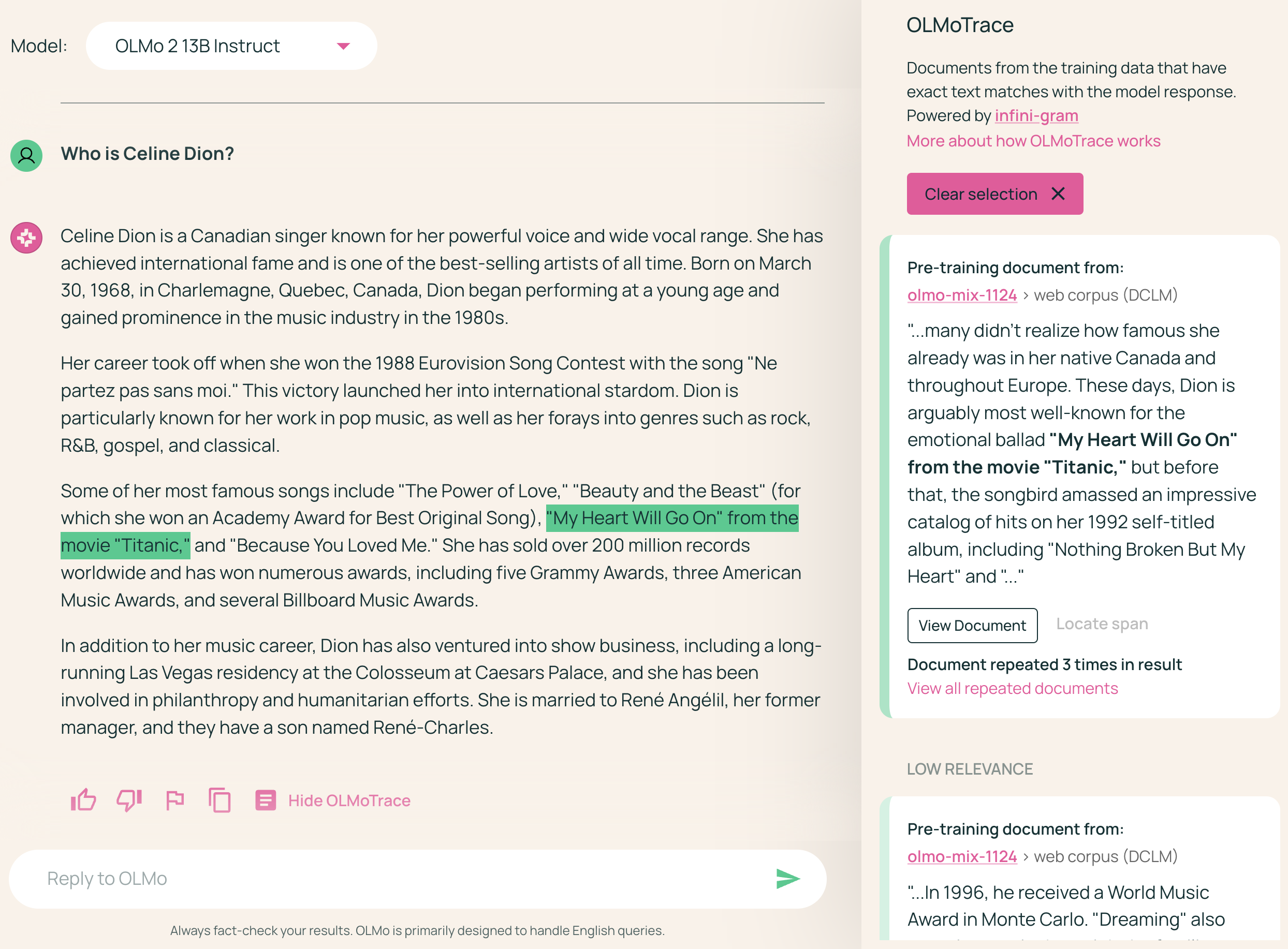Click the OLMo pink assistant avatar

point(26,237)
